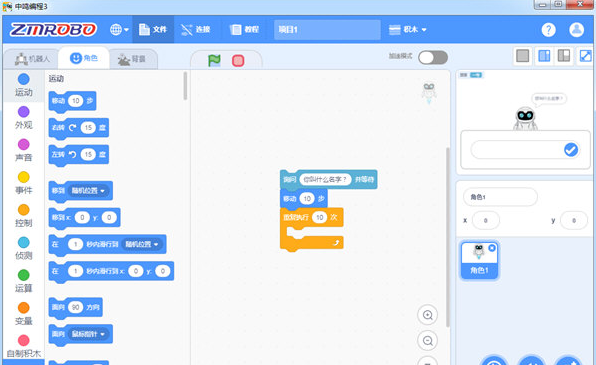Viewport: 596px width, 365px height.
Task: Click the question text in ask block
Action: tap(325, 179)
